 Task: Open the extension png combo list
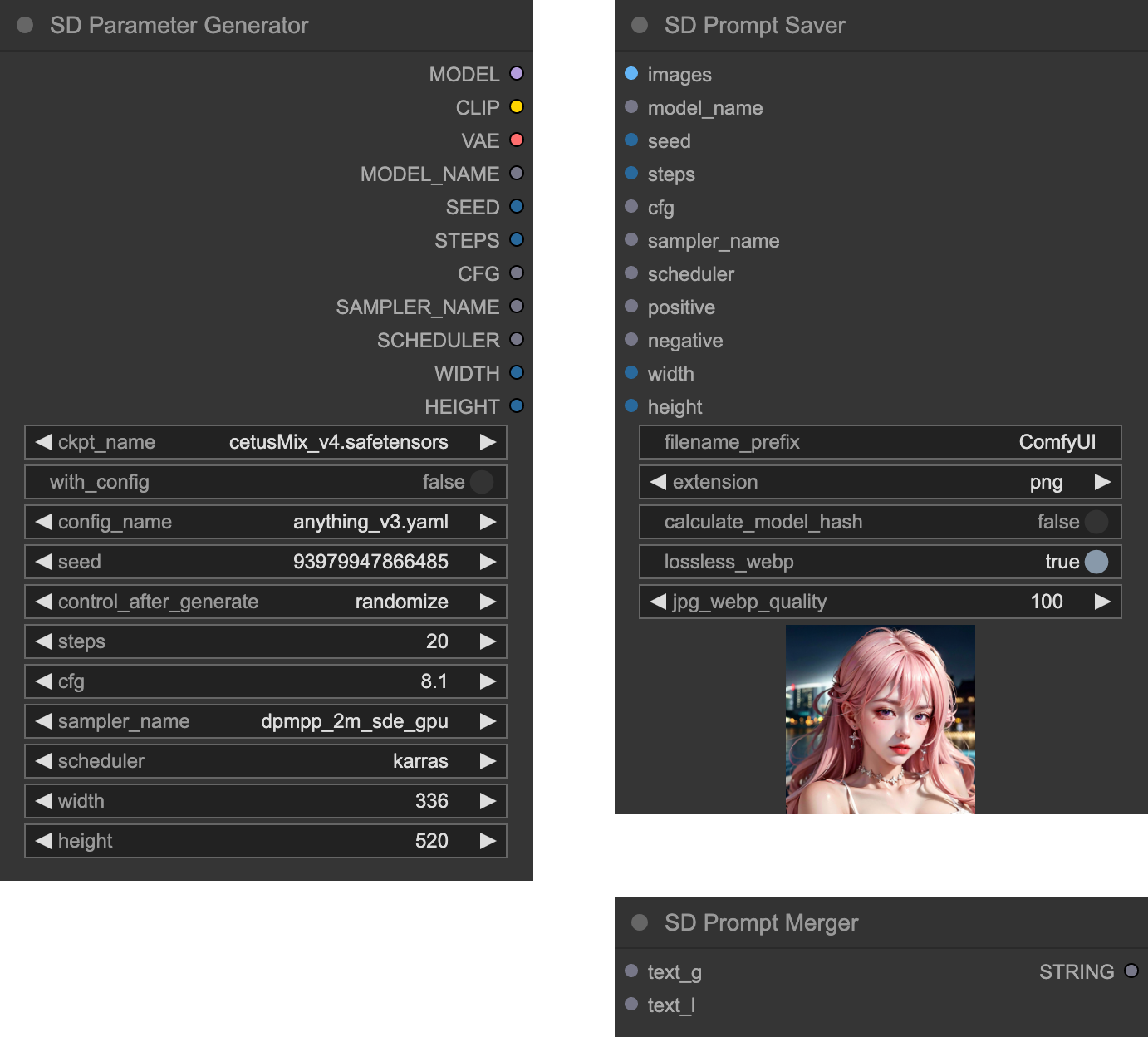click(881, 482)
